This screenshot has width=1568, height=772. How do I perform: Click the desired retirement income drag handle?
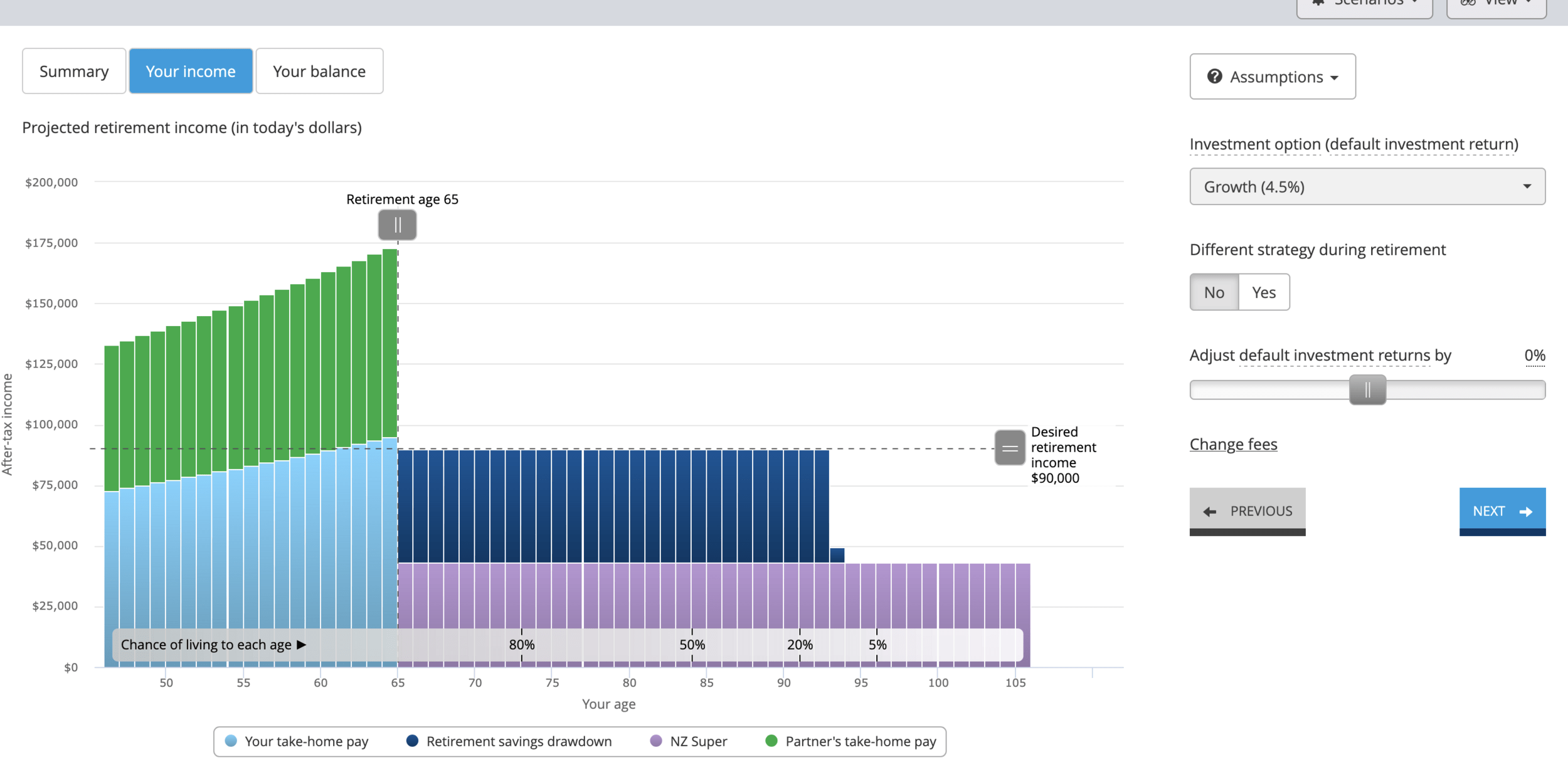(1009, 448)
